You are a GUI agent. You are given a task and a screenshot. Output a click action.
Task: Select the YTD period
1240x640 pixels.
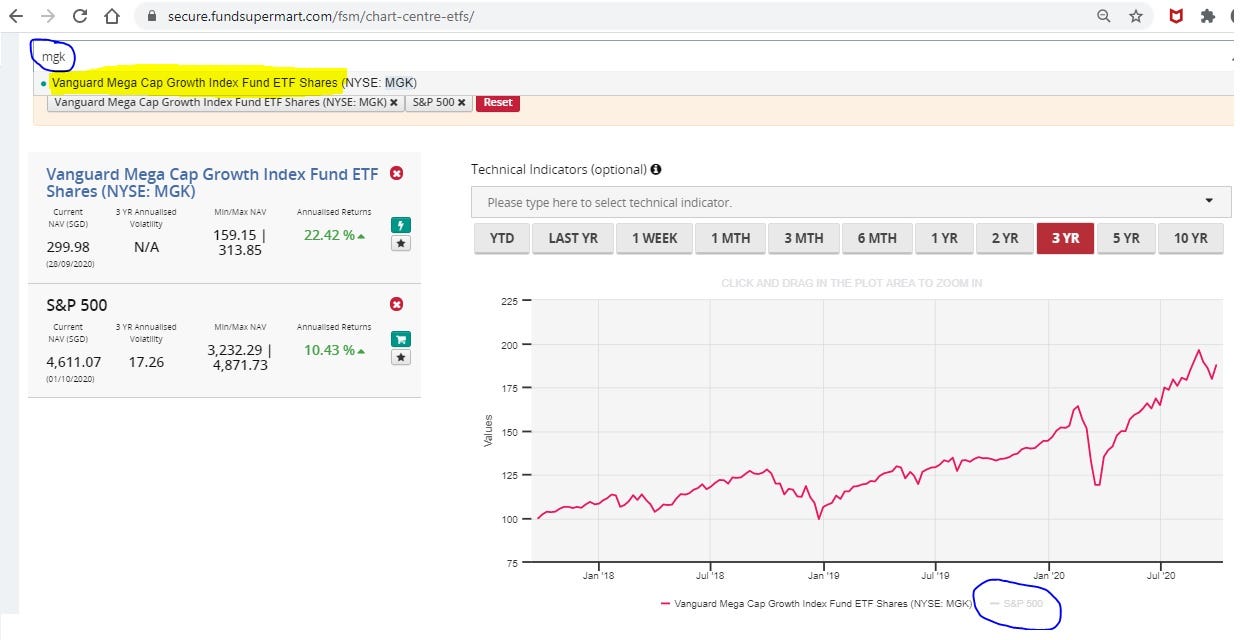[502, 238]
